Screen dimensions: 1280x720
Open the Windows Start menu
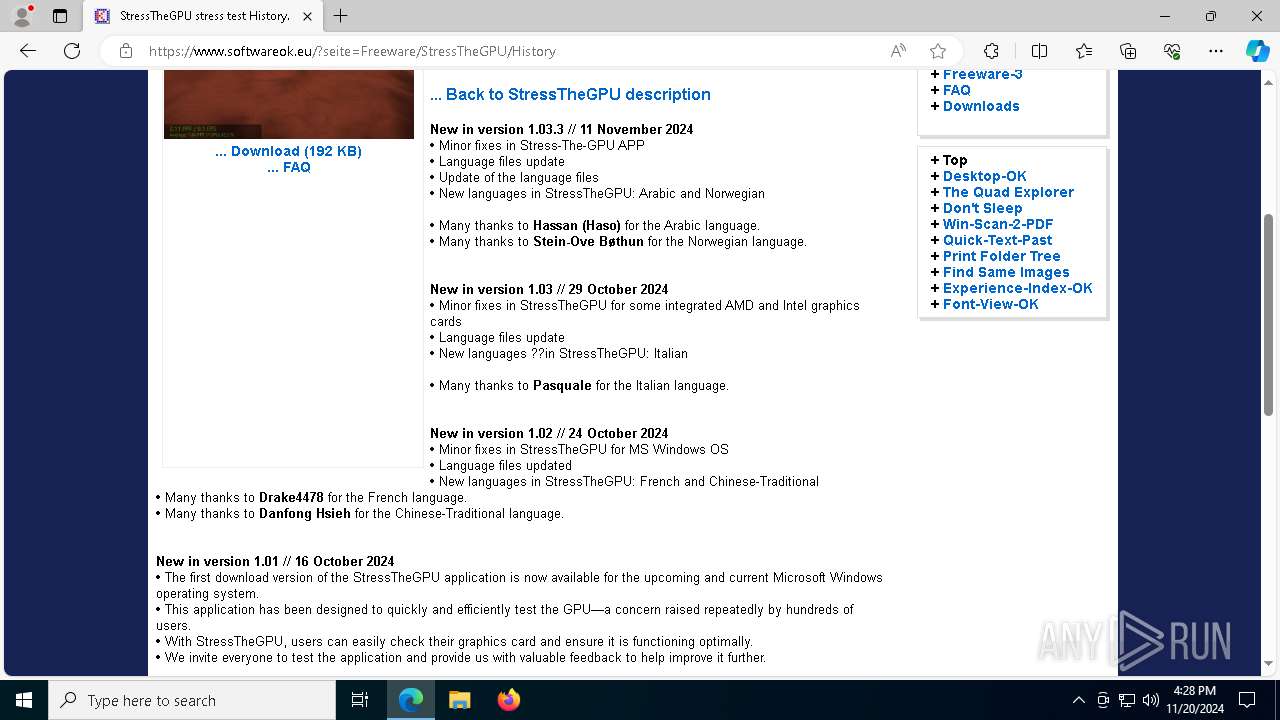tap(24, 700)
